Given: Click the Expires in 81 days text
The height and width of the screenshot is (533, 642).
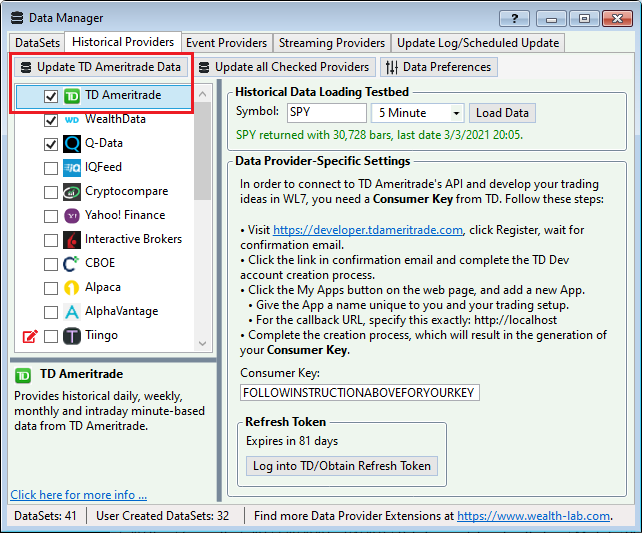Looking at the screenshot, I should tap(292, 441).
